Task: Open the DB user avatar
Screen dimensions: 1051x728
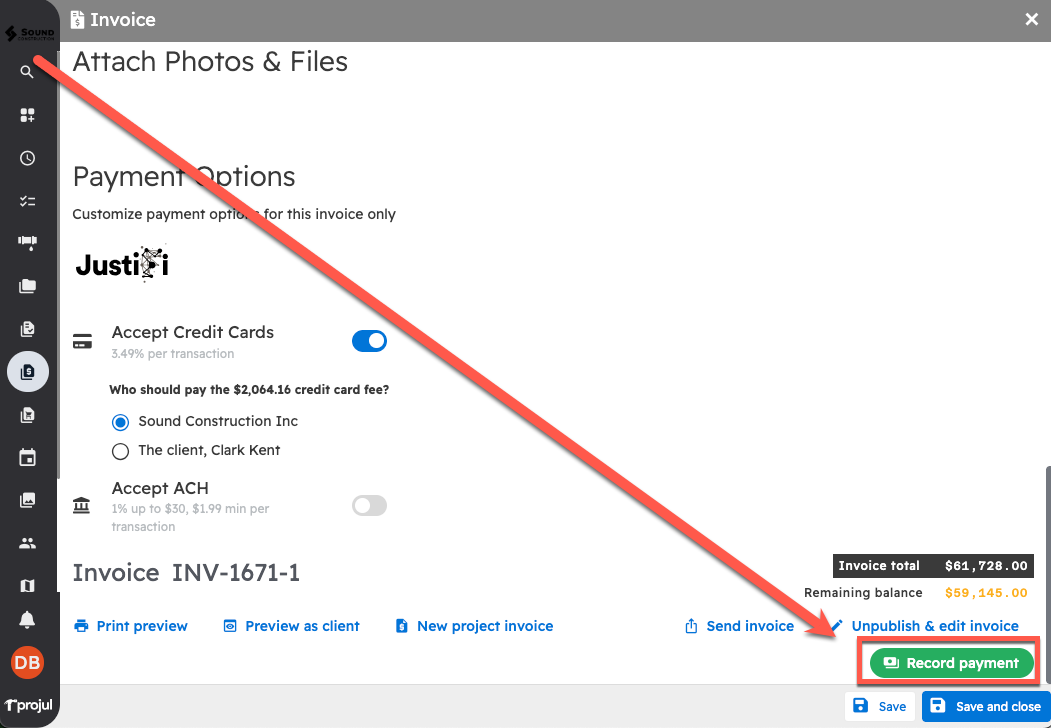Action: [x=27, y=662]
